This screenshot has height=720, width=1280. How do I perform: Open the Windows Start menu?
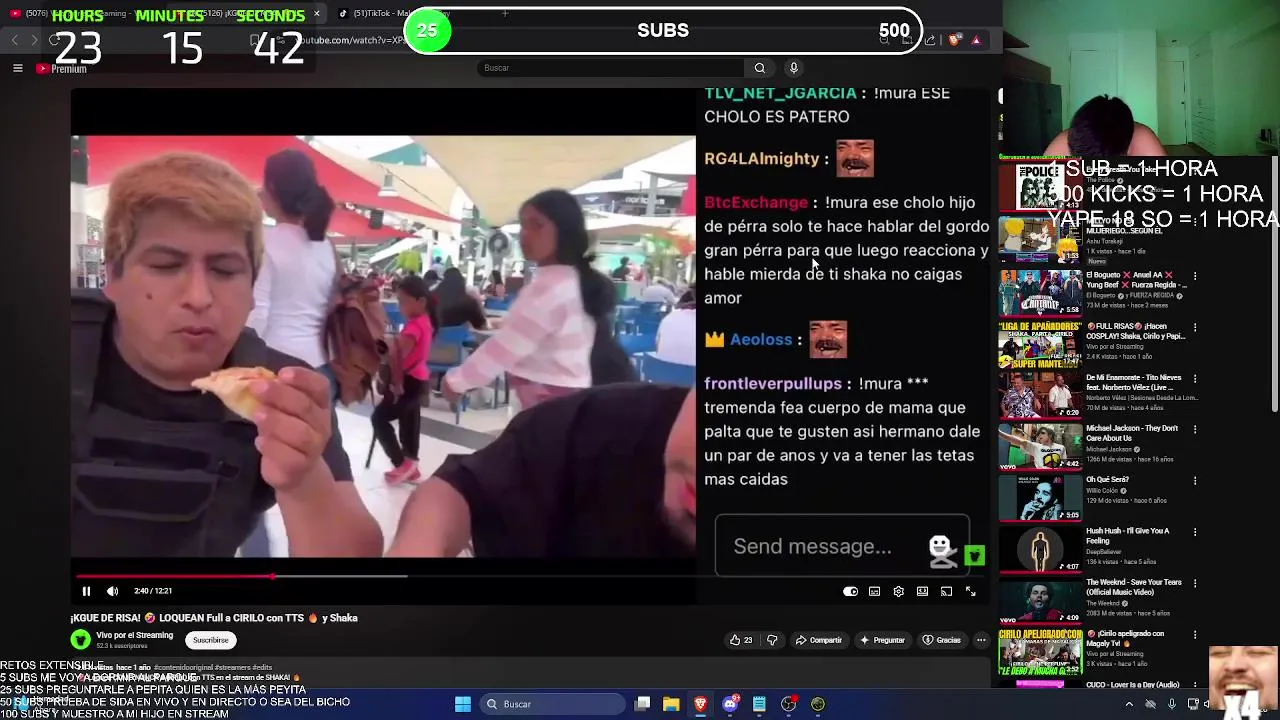click(x=463, y=704)
